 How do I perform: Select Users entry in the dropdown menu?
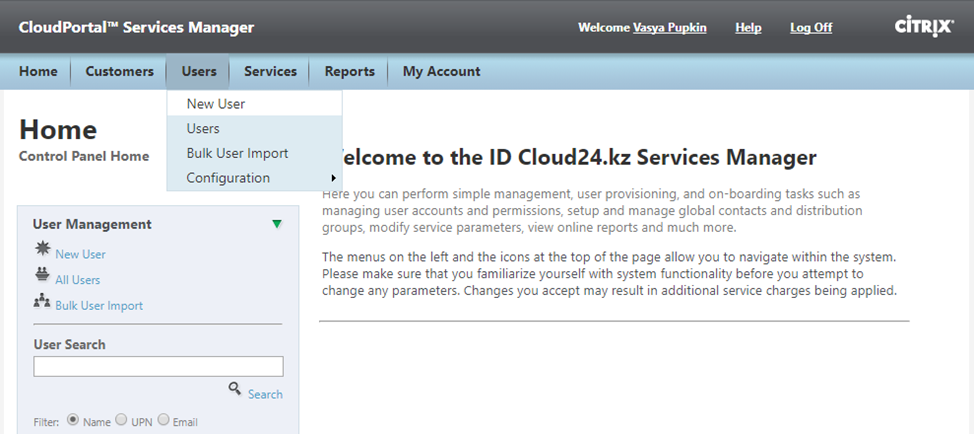(203, 129)
